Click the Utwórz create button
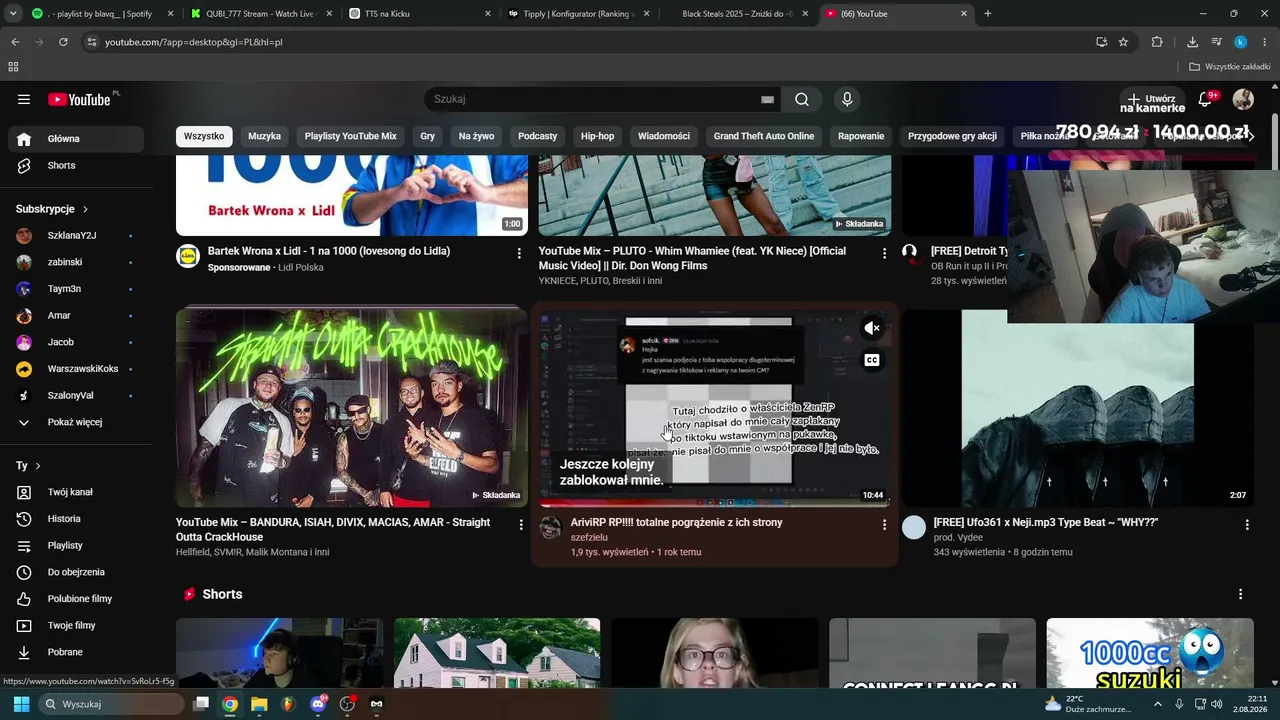The image size is (1280, 720). (1153, 99)
